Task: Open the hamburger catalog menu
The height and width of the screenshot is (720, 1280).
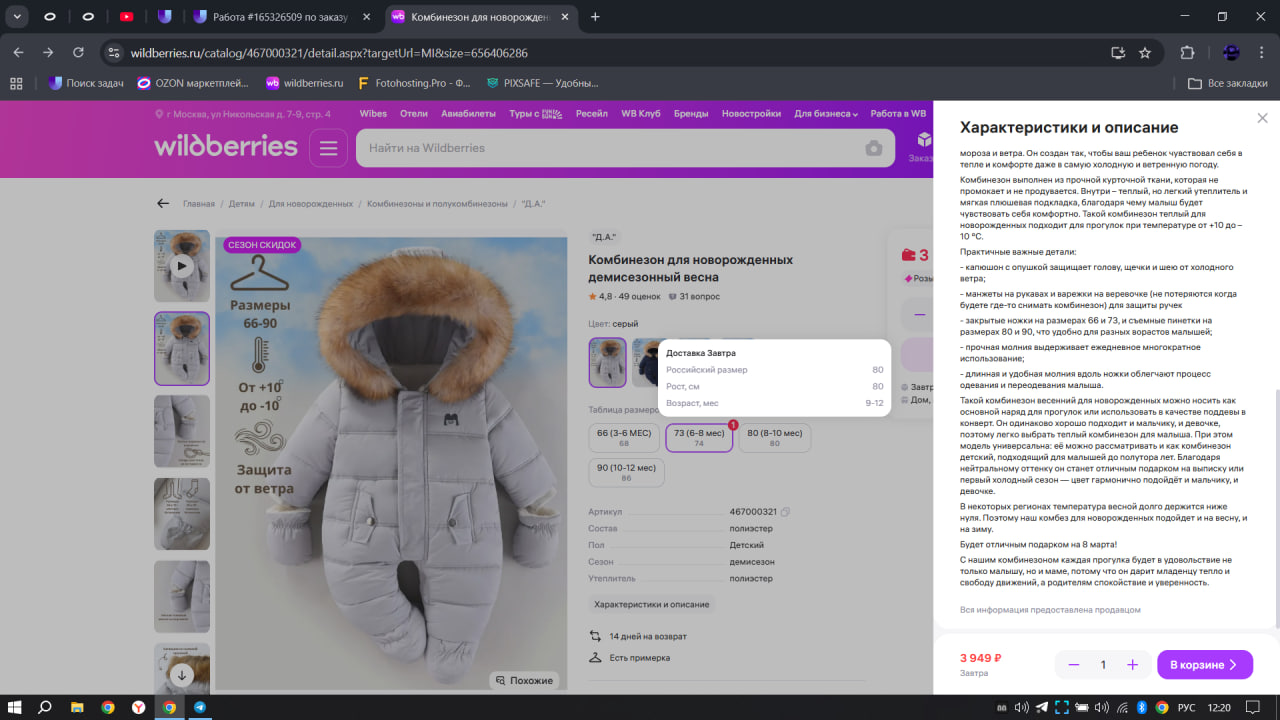Action: click(x=328, y=148)
